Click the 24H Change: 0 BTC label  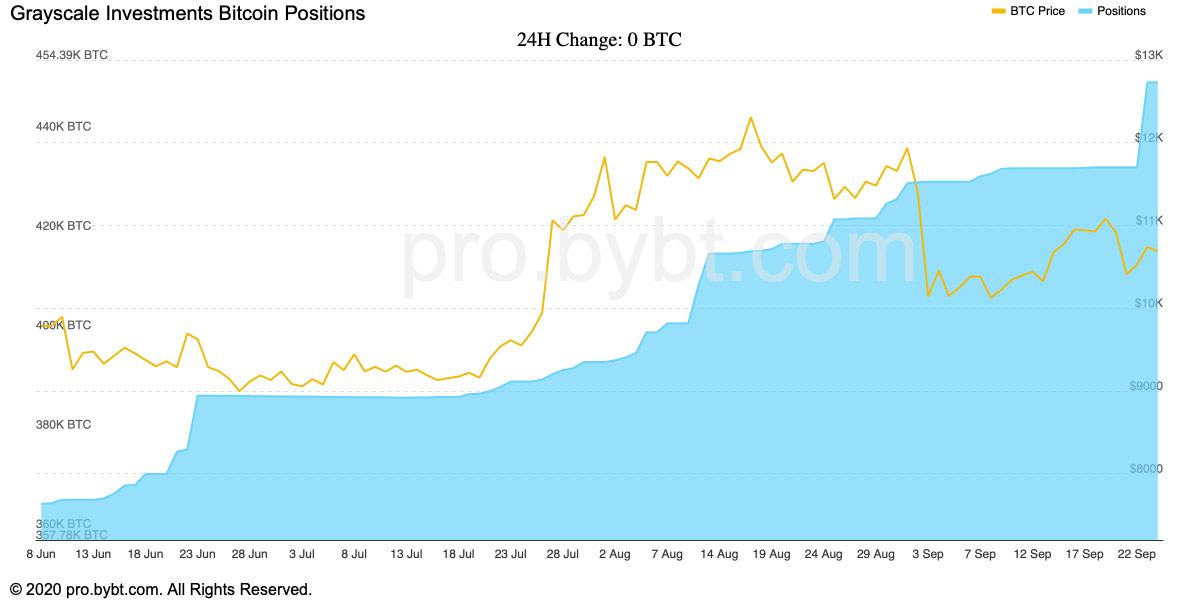(x=599, y=40)
